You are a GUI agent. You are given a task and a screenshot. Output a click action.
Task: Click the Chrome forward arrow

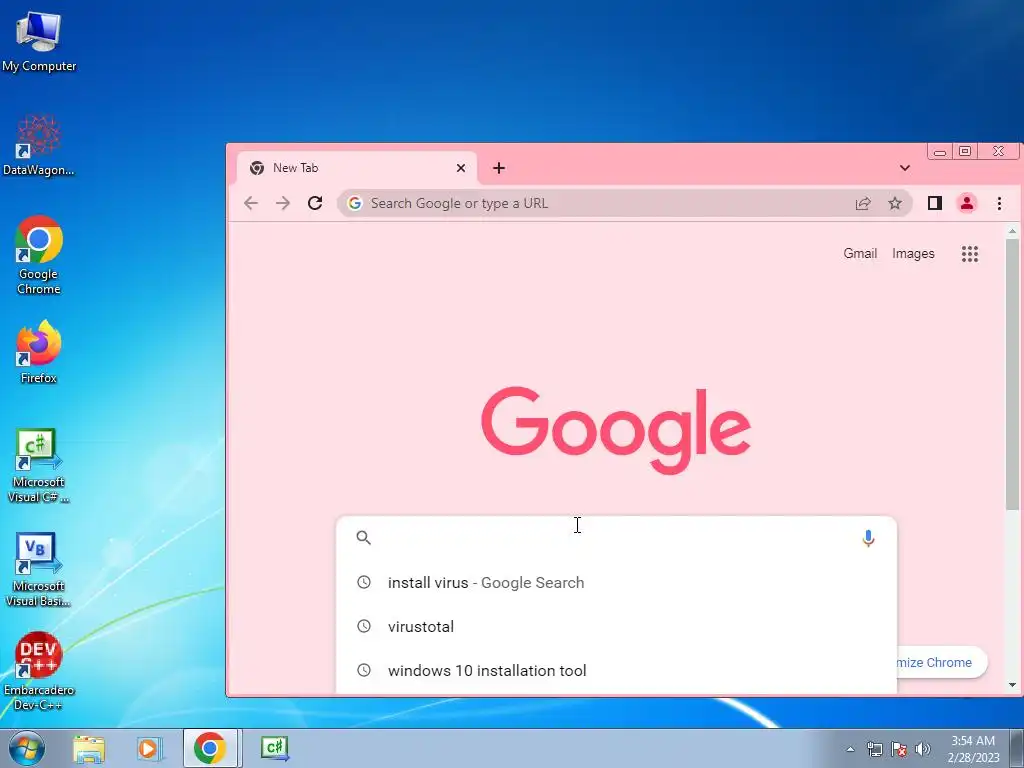pos(283,203)
